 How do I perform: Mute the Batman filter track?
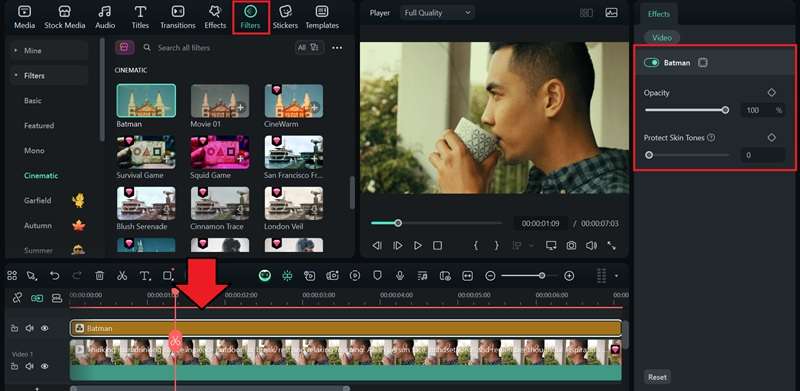click(x=30, y=328)
